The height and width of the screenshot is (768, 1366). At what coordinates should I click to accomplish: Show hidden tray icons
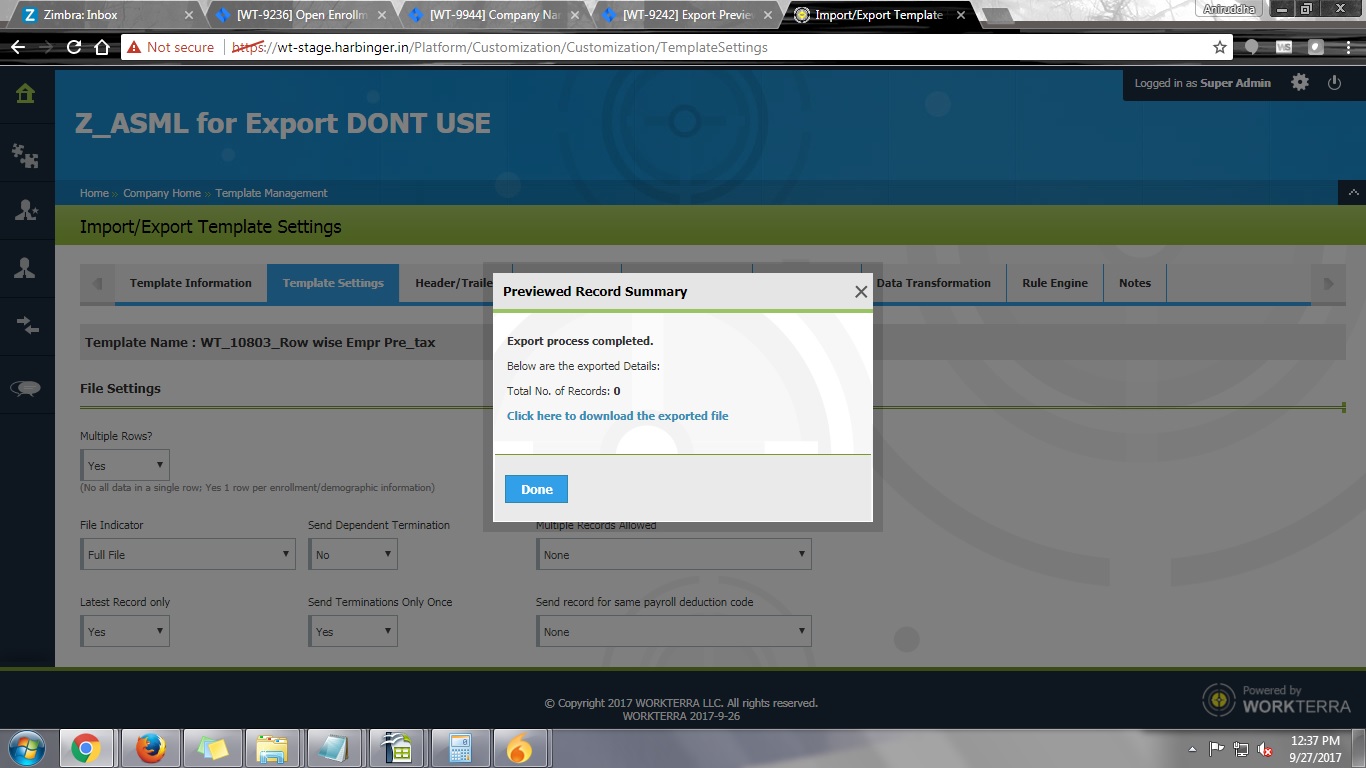pos(1192,749)
